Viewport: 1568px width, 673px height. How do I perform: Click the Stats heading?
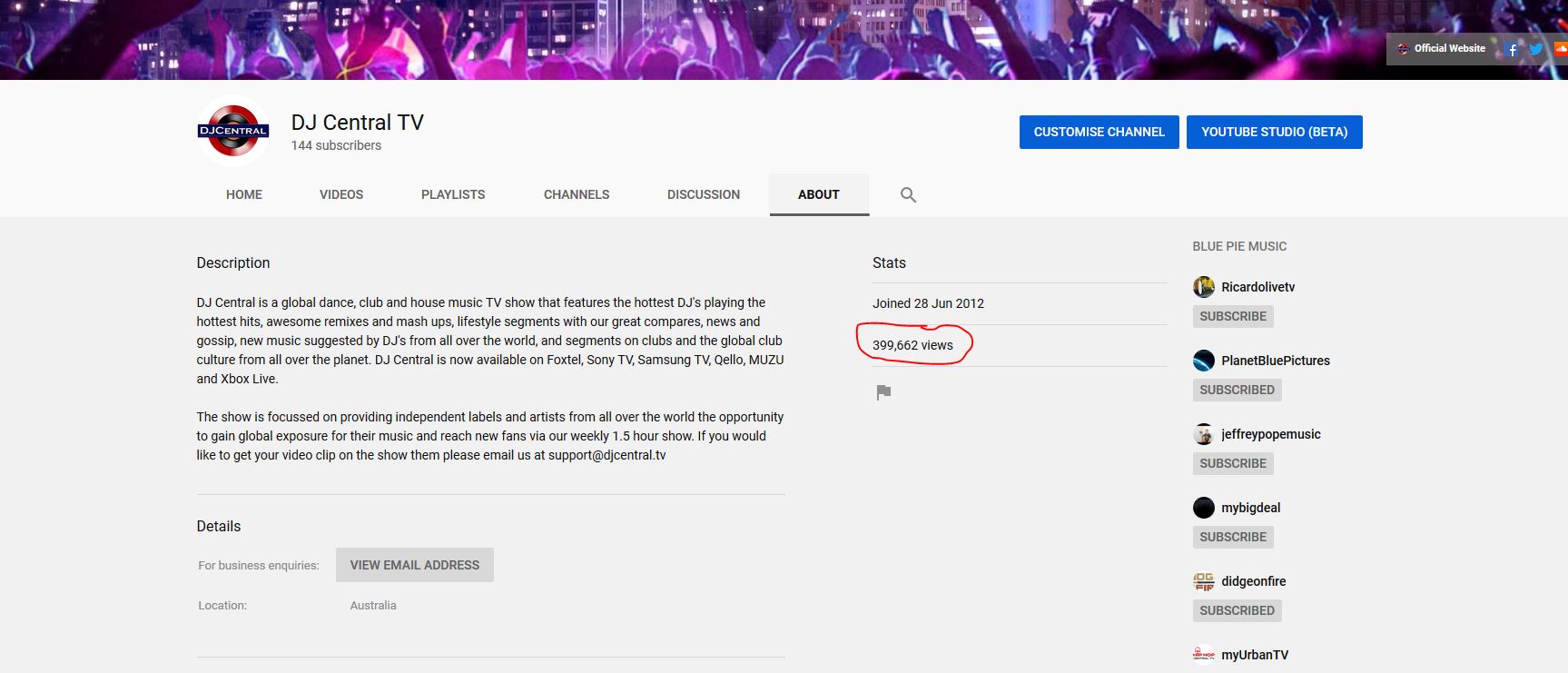(x=889, y=262)
